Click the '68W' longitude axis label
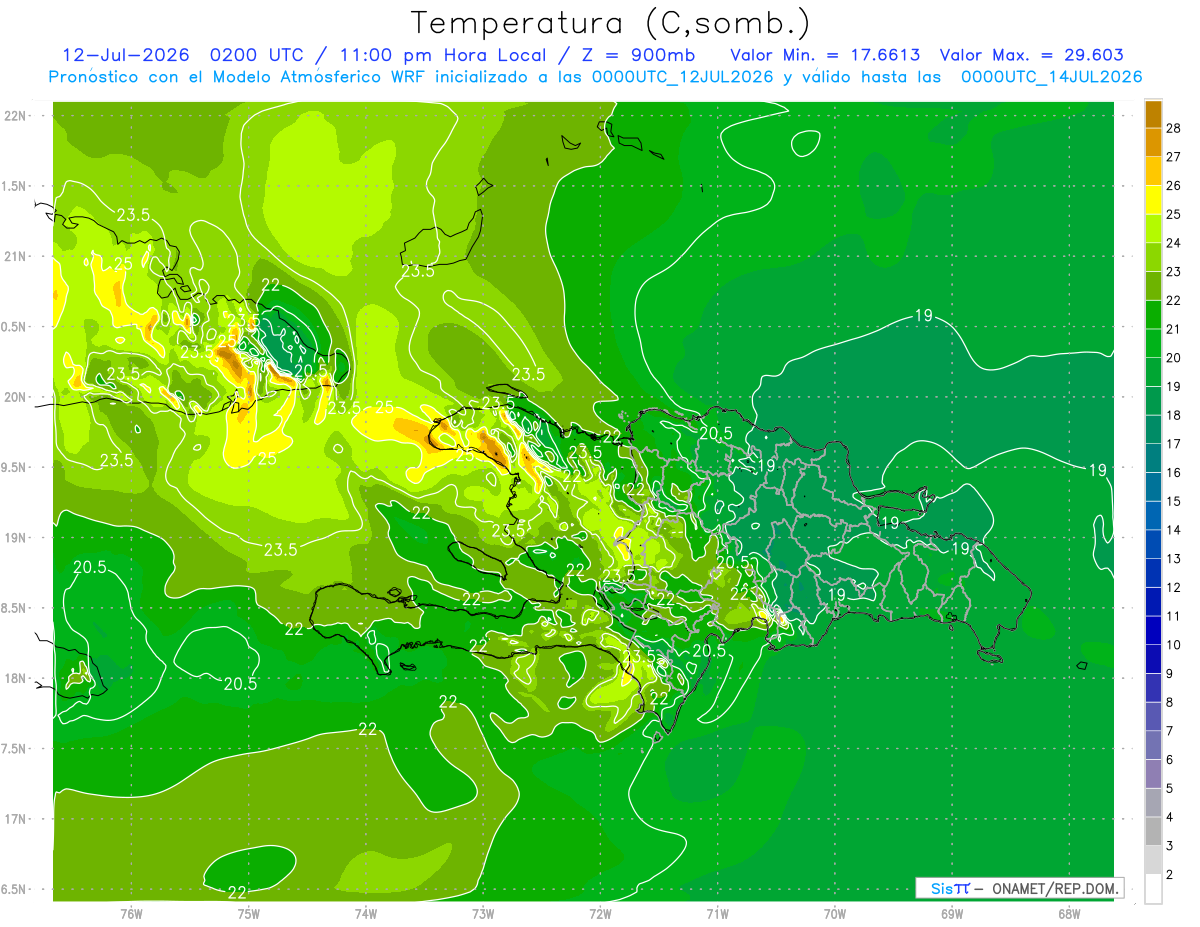Image resolution: width=1200 pixels, height=927 pixels. pos(1068,913)
